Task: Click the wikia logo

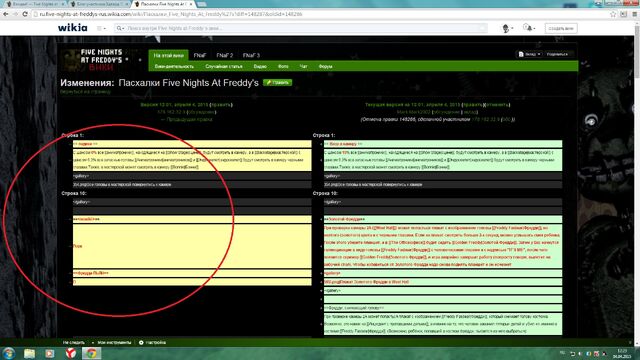Action: [x=73, y=28]
